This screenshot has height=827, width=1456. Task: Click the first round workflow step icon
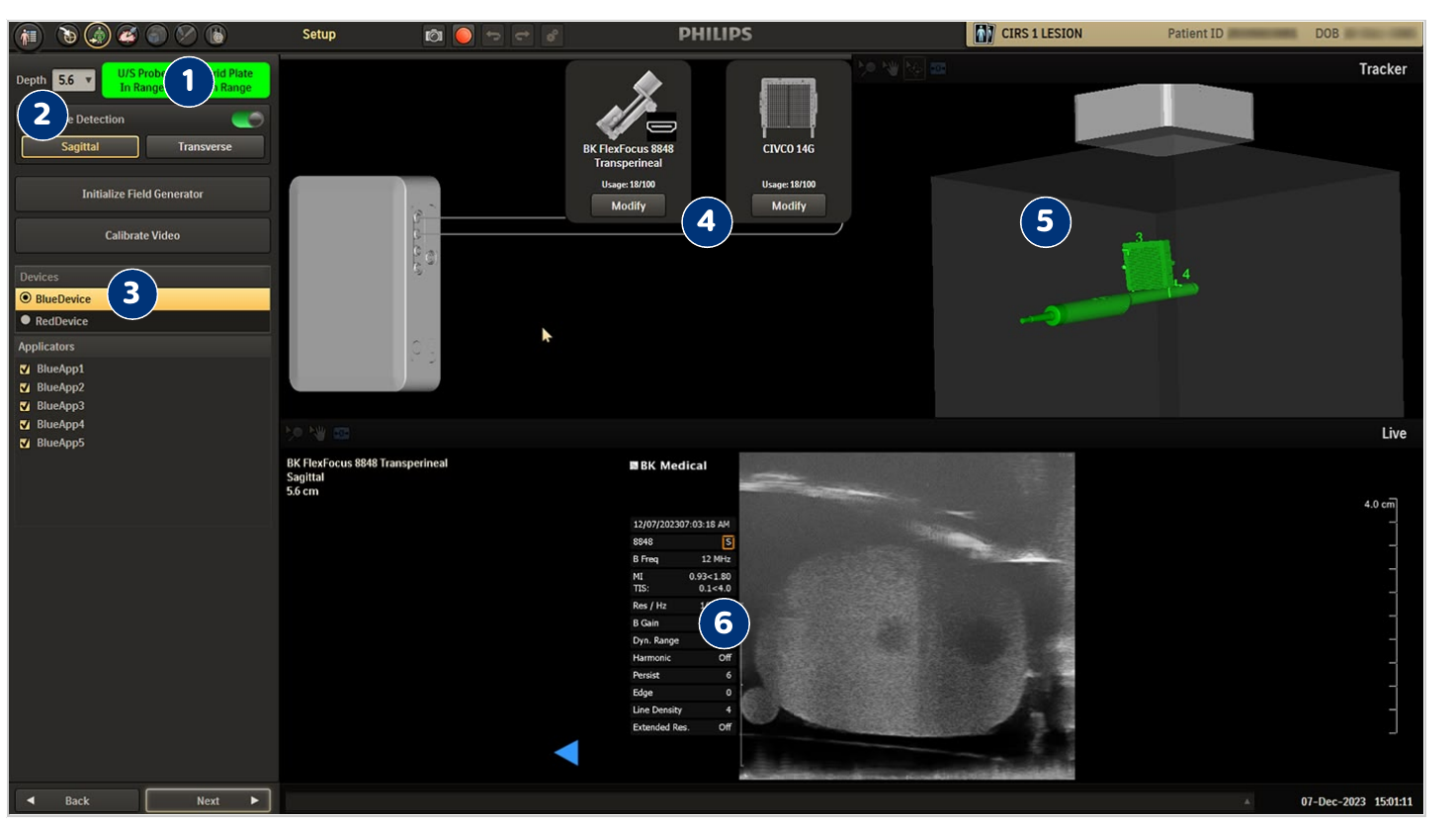67,36
